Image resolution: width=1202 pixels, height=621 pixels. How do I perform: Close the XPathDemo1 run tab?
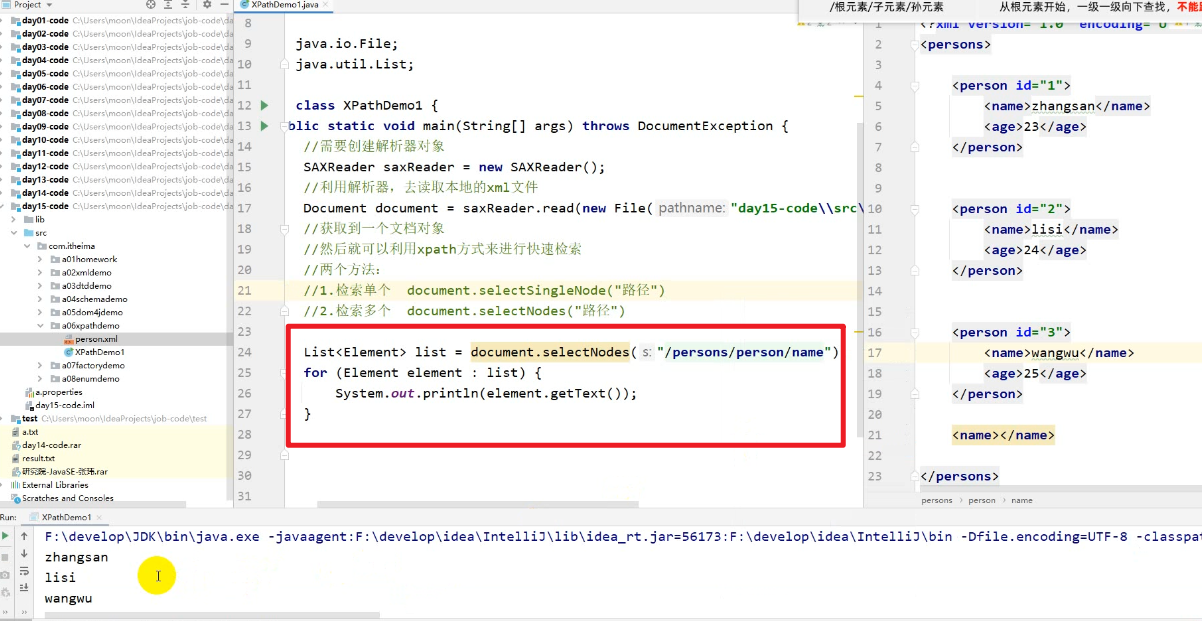coord(99,517)
